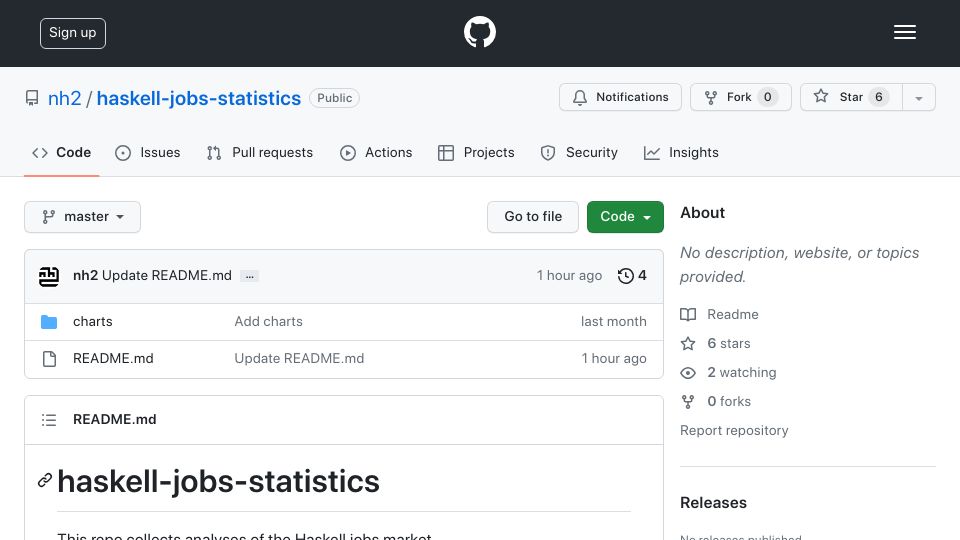Click the Report repository link
Screen dimensions: 960x540
[x=734, y=430]
